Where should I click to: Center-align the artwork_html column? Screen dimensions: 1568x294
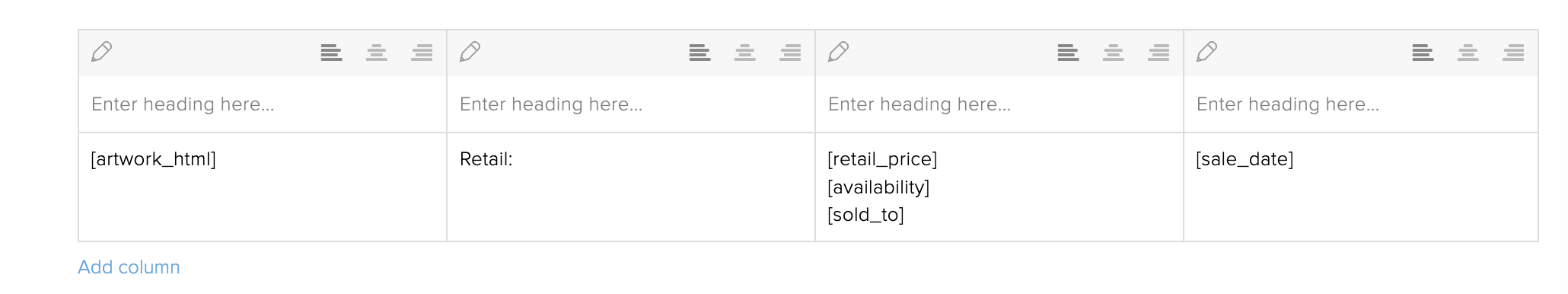377,53
